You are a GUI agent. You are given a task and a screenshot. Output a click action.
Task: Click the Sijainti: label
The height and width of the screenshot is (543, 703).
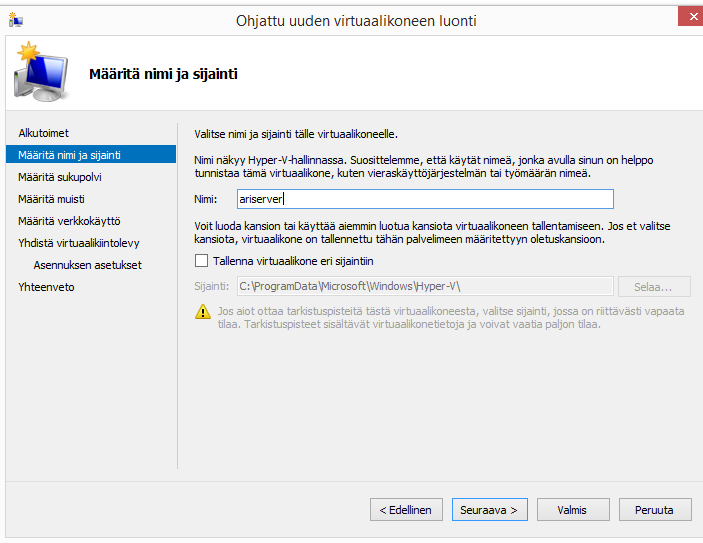tap(212, 286)
